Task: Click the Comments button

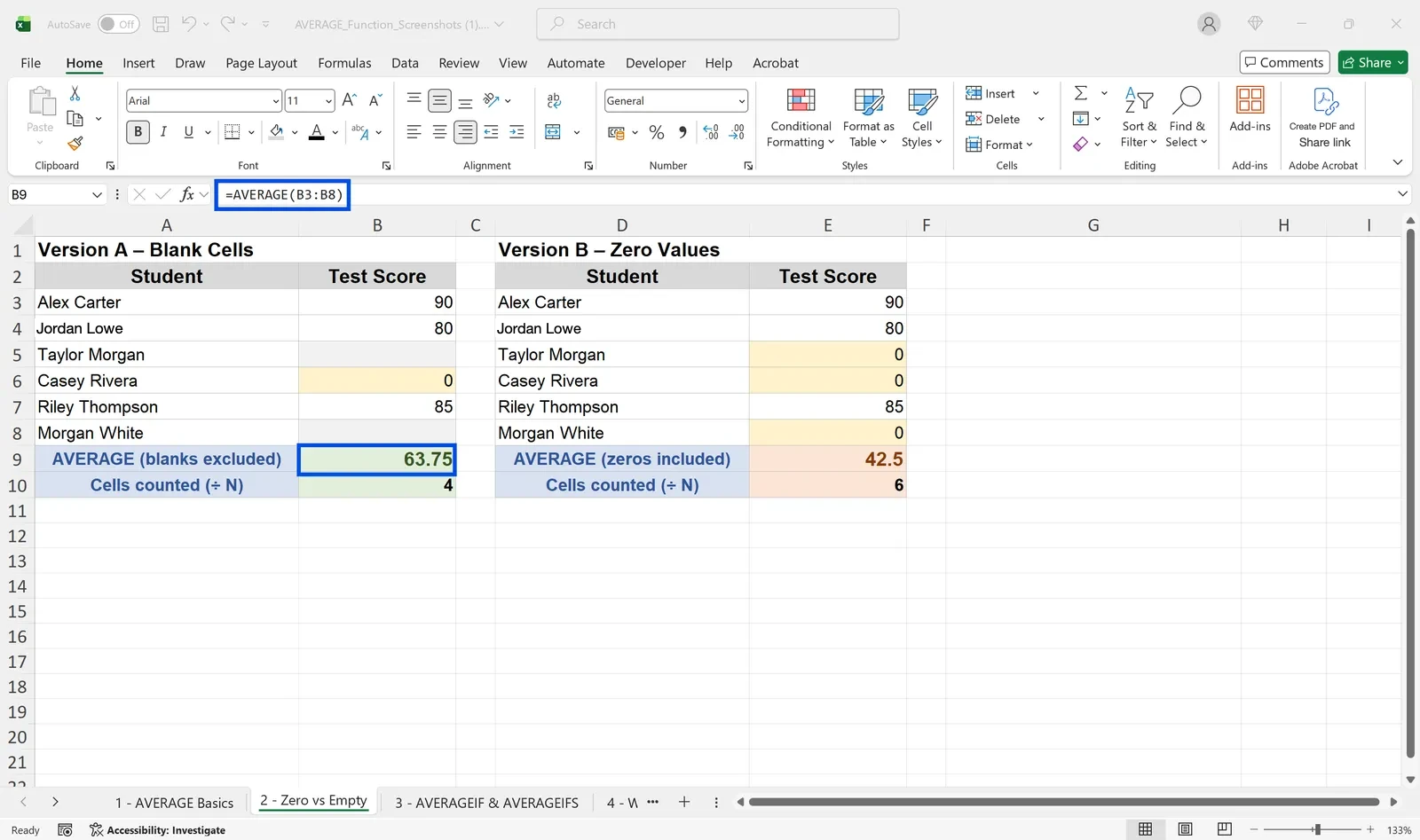Action: [x=1284, y=62]
